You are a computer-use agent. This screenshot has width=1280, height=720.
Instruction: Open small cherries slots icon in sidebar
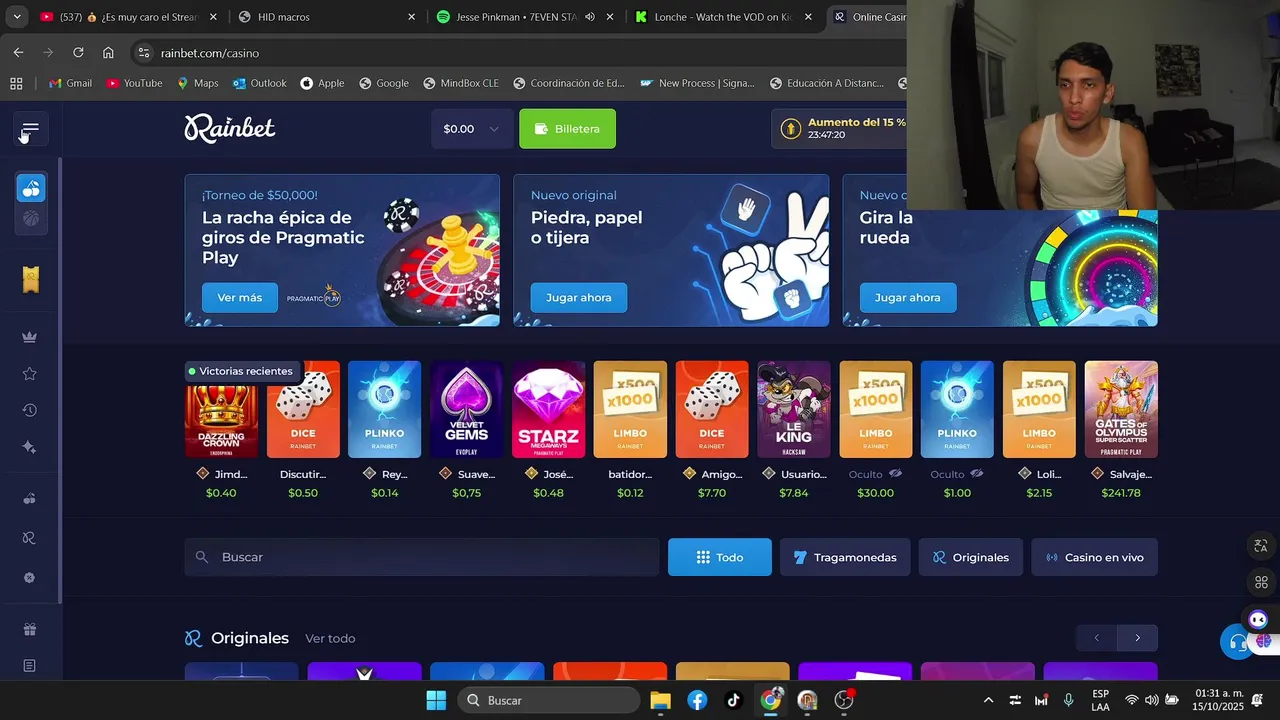(x=30, y=498)
